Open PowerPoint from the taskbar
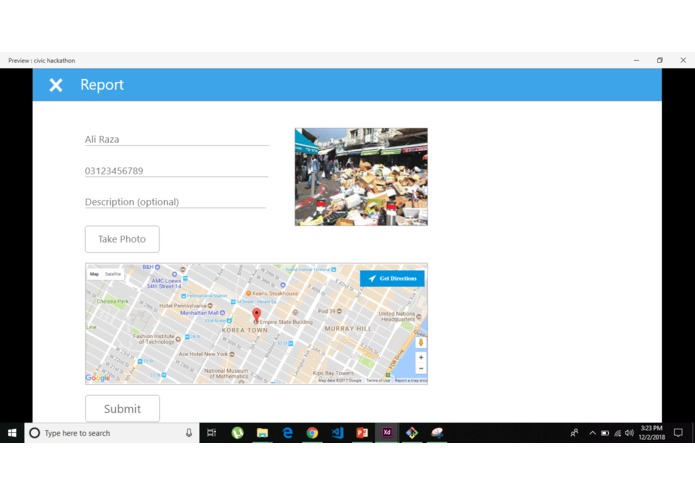 (x=362, y=433)
